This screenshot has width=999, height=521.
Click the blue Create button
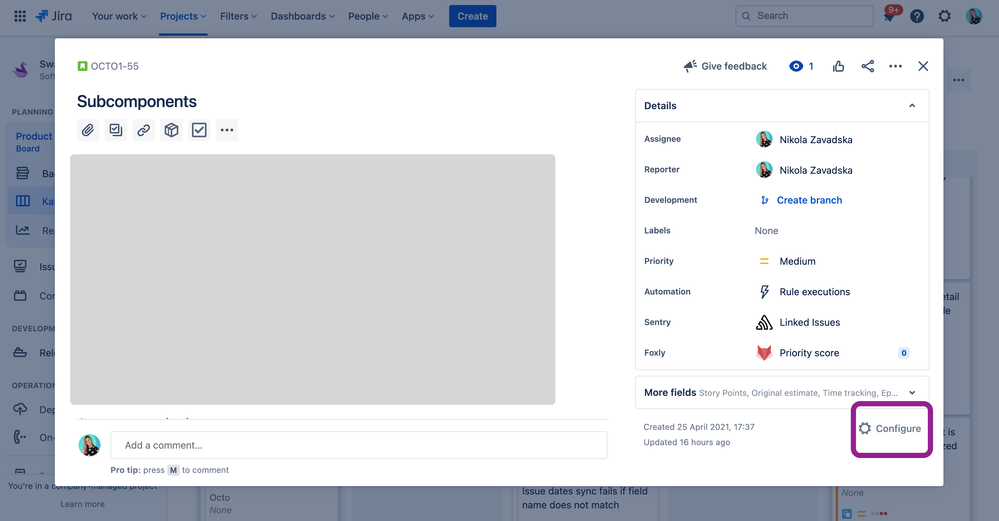(472, 16)
